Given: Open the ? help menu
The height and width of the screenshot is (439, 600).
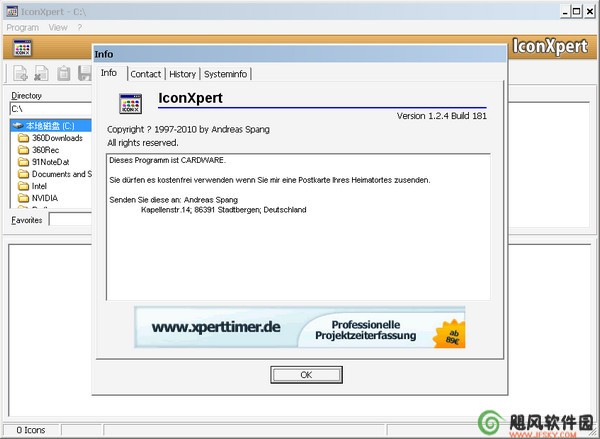Looking at the screenshot, I should point(80,28).
